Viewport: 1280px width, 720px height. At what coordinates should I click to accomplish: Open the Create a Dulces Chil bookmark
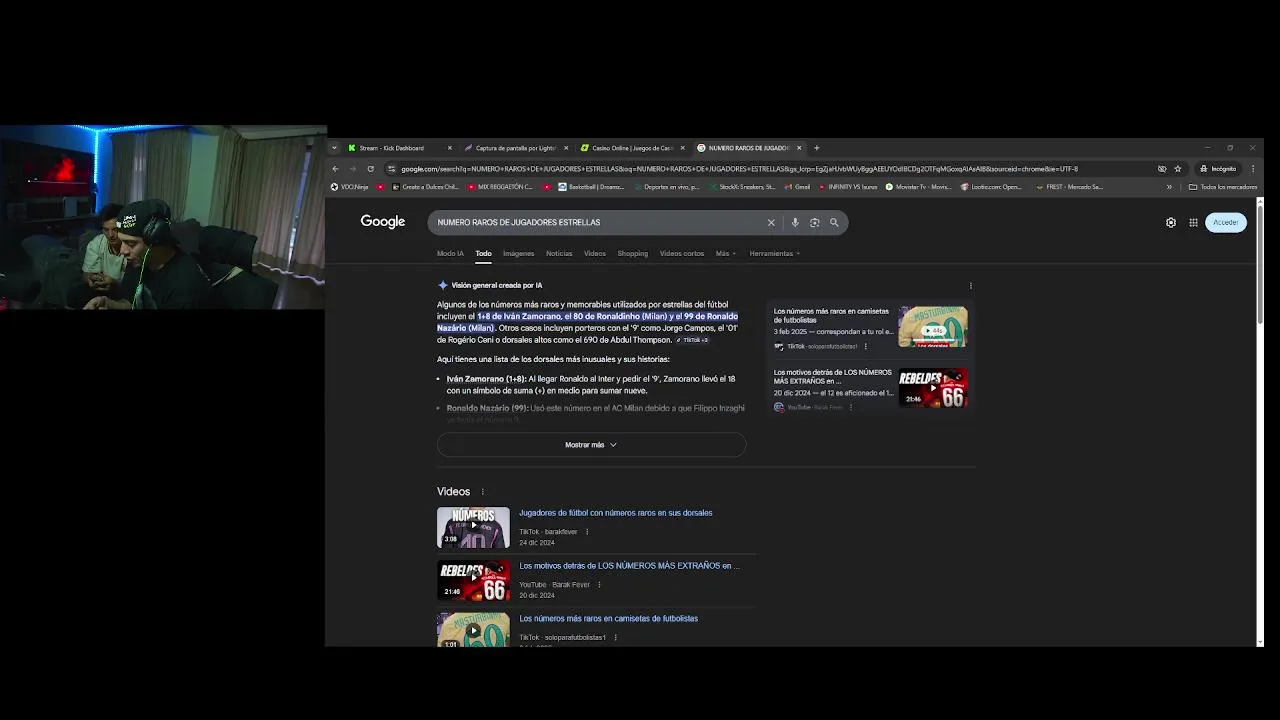(425, 187)
